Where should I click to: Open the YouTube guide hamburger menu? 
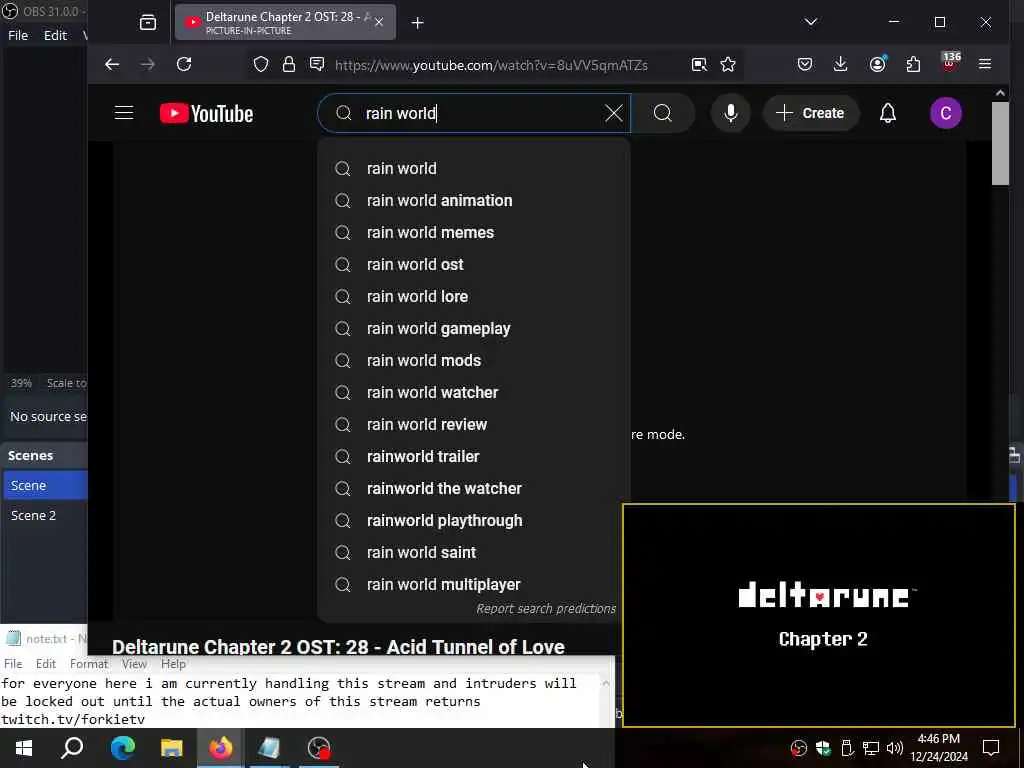124,113
